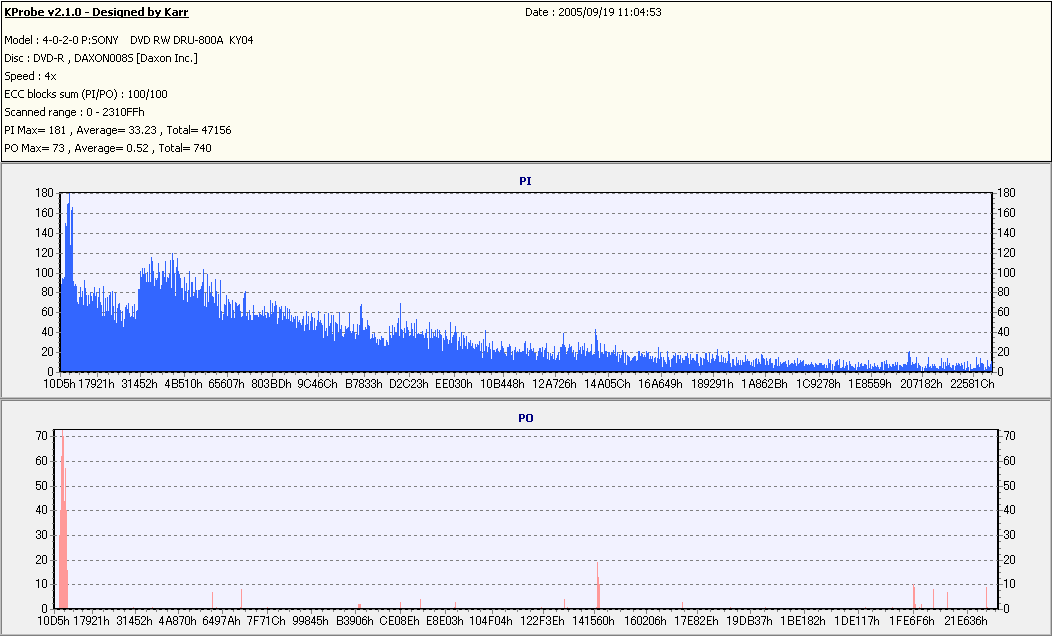The width and height of the screenshot is (1052, 636).
Task: Click PI axis label 22581Ch
Action: pos(972,384)
